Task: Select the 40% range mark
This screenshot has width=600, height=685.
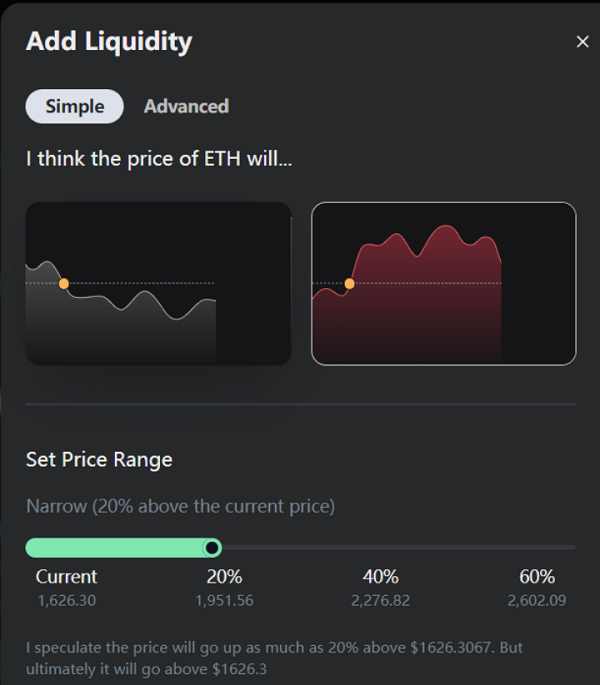Action: pos(381,577)
